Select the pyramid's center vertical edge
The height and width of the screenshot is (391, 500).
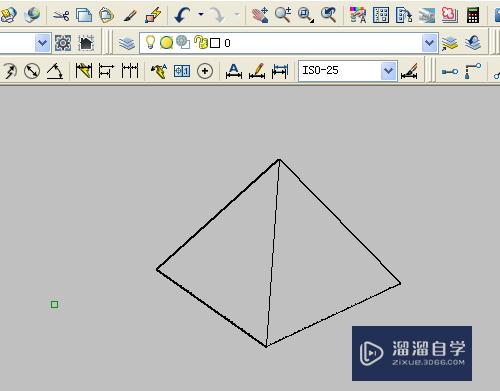[273, 253]
